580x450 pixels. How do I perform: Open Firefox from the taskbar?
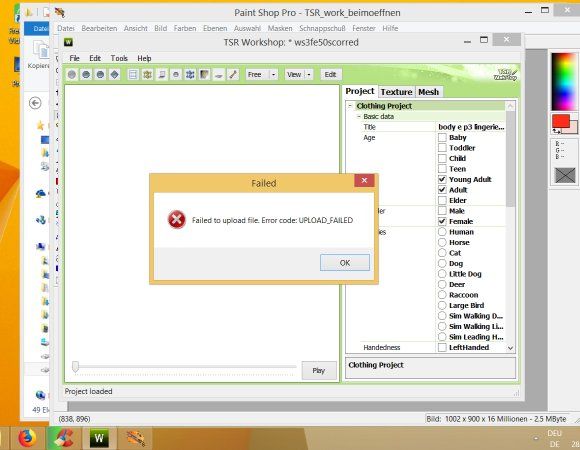point(27,439)
